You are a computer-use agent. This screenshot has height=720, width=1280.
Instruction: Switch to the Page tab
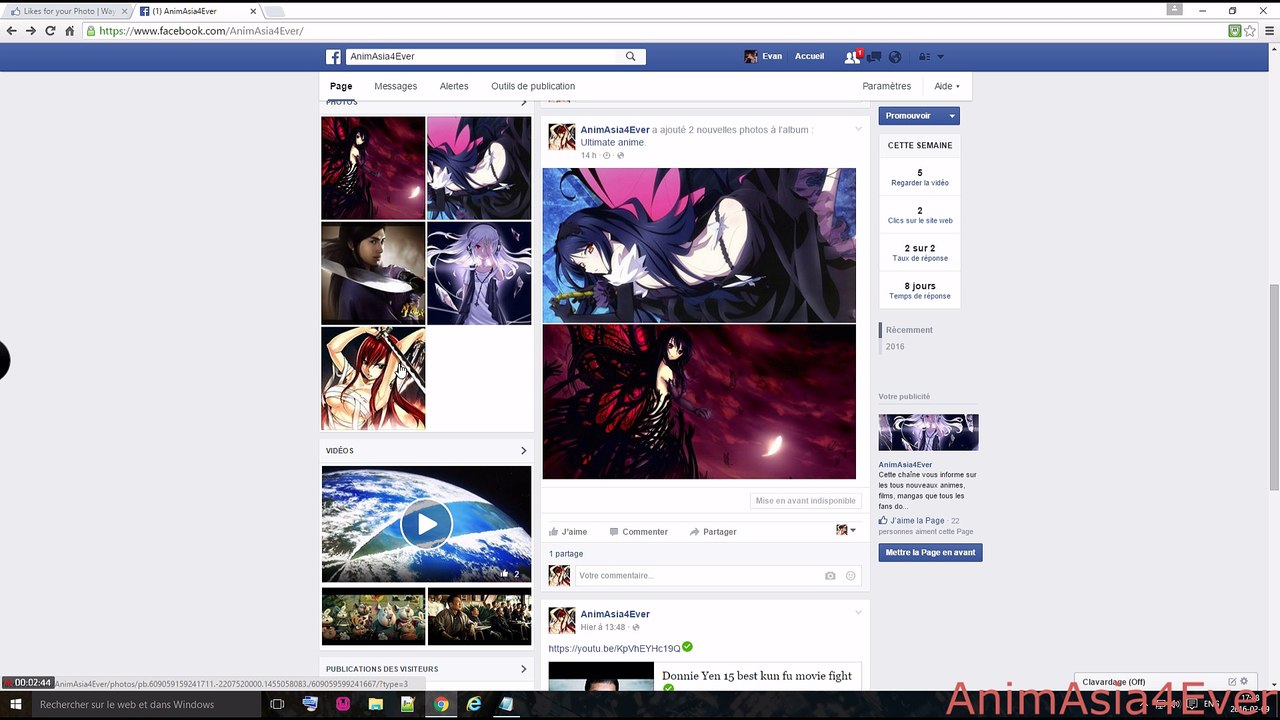tap(341, 86)
